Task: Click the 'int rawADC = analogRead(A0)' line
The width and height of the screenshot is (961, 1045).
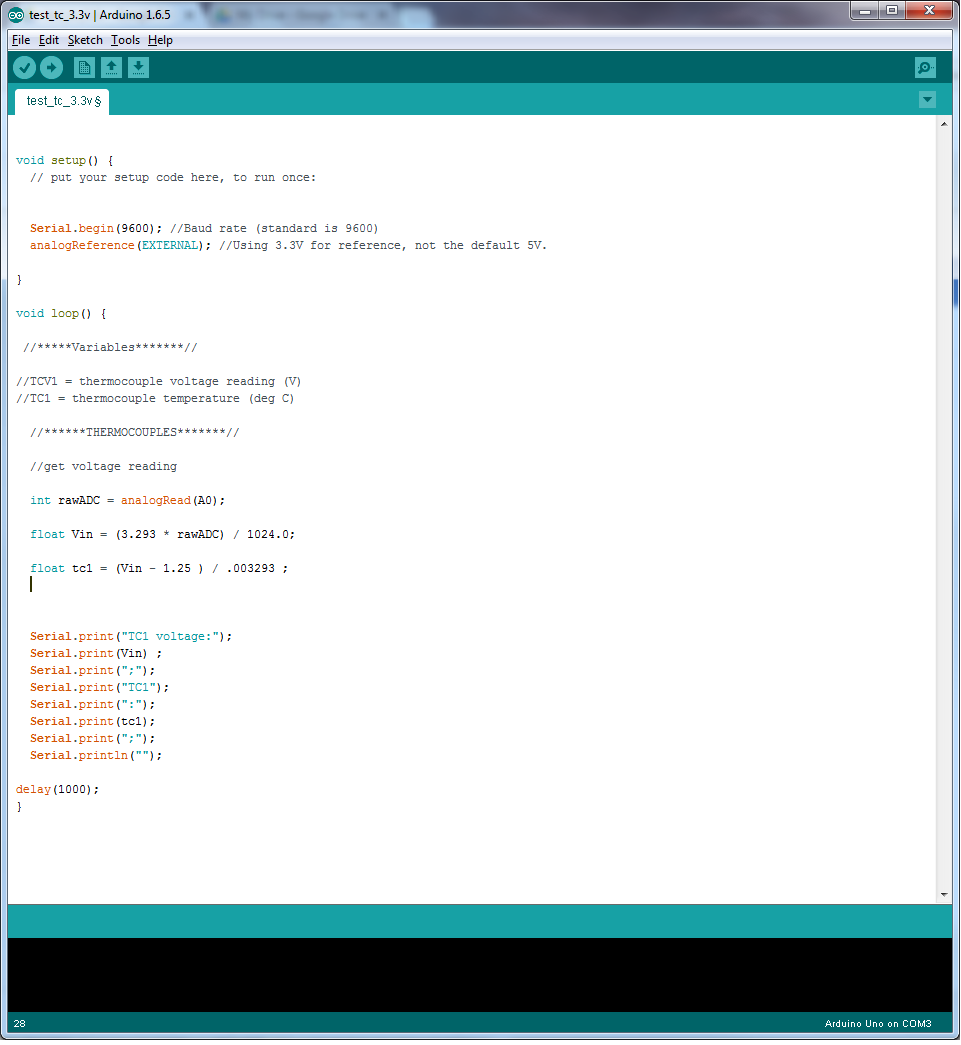Action: [x=127, y=501]
